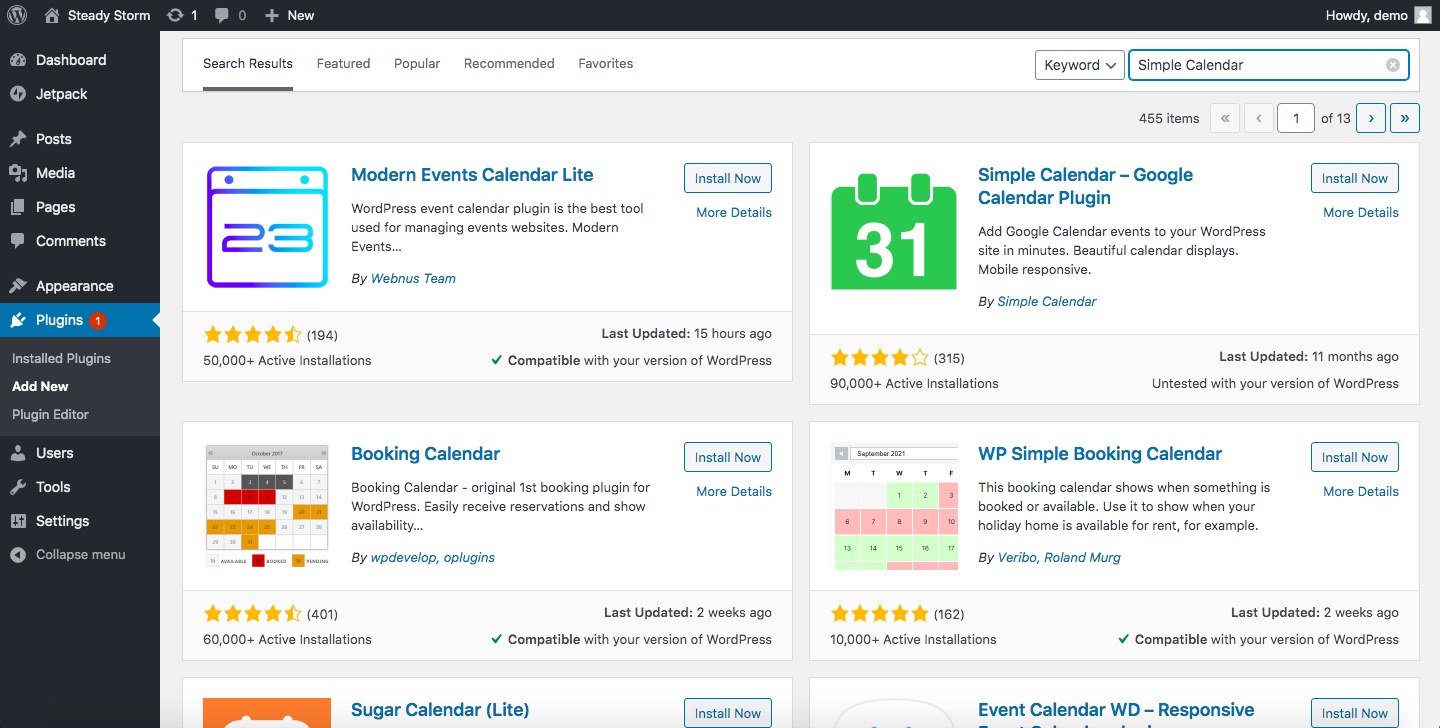Viewport: 1440px width, 728px height.
Task: Open the Veribo author link
Action: 1017,558
